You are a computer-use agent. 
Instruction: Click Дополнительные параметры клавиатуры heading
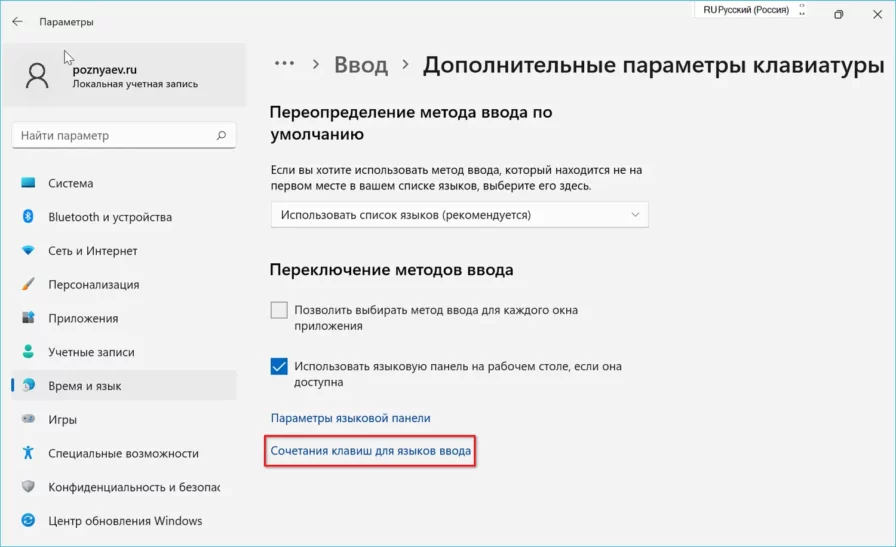coord(653,65)
